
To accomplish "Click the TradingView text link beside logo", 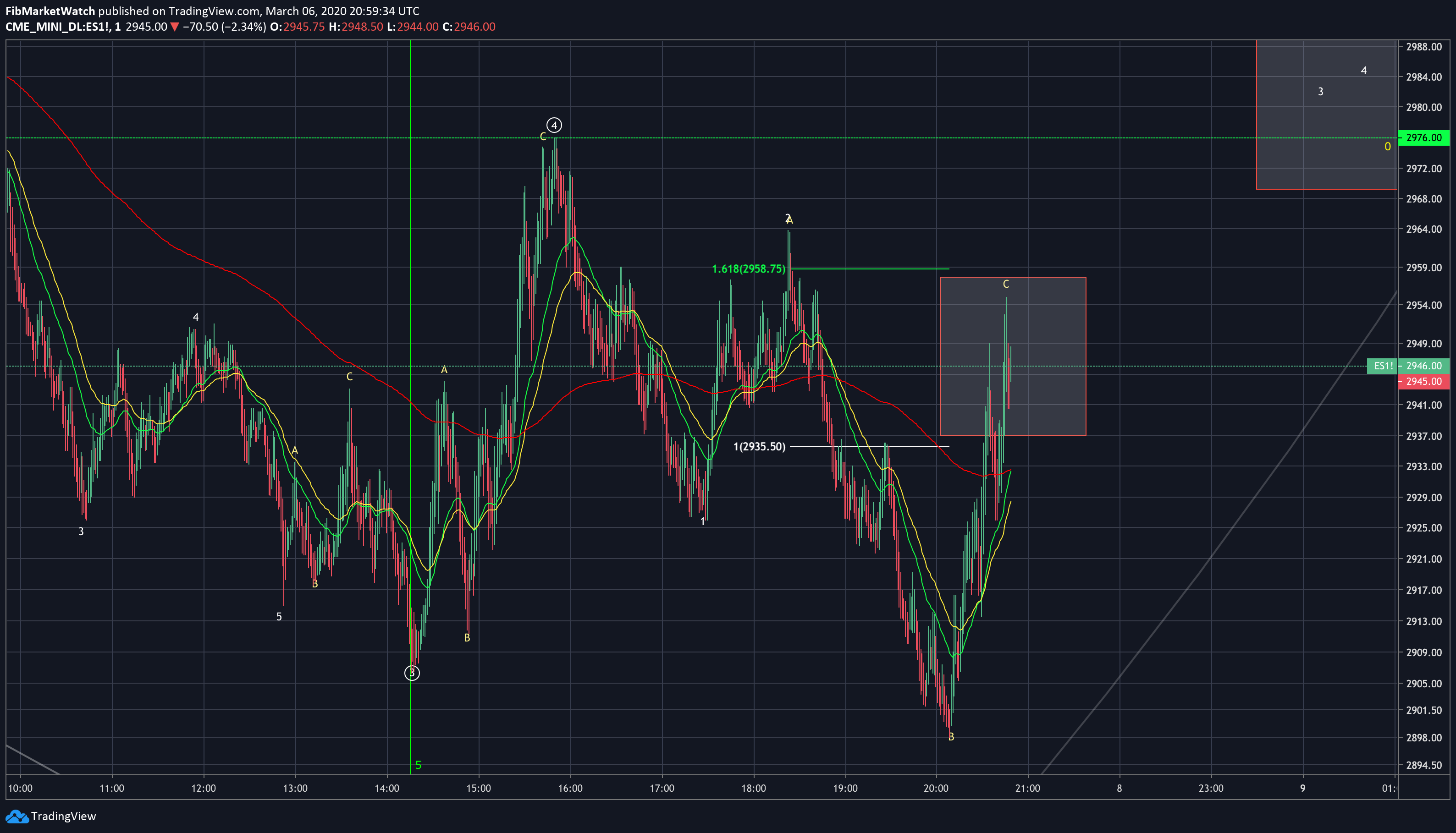I will click(64, 817).
